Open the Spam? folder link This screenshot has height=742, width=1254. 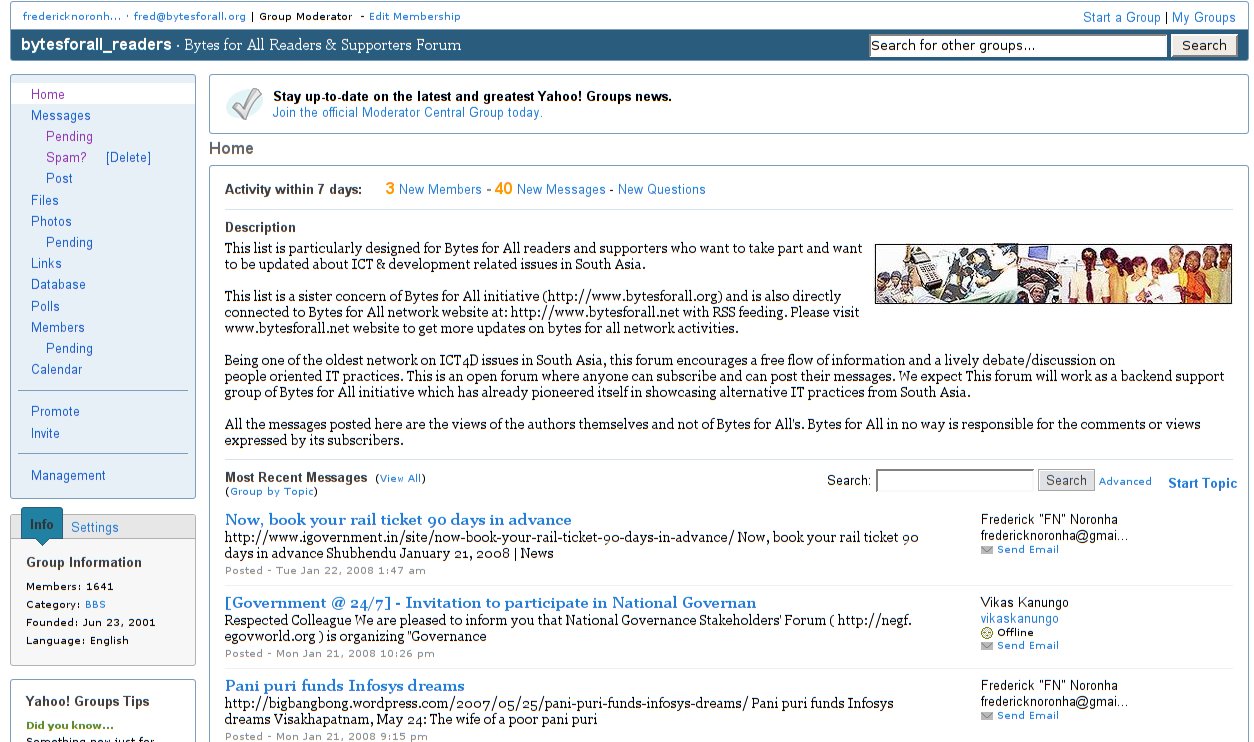pos(66,158)
